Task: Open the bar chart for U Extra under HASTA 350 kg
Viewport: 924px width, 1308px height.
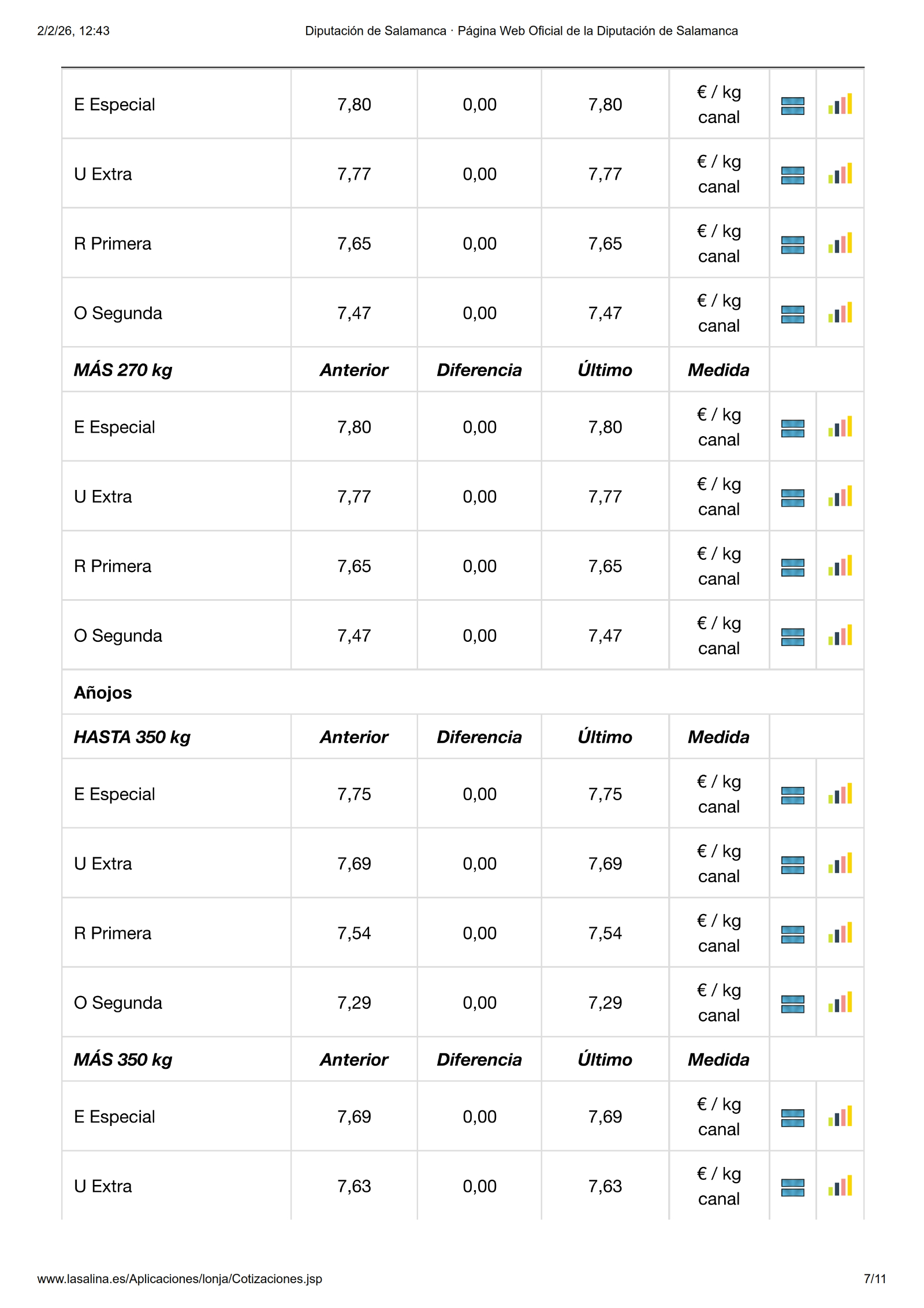Action: (840, 864)
